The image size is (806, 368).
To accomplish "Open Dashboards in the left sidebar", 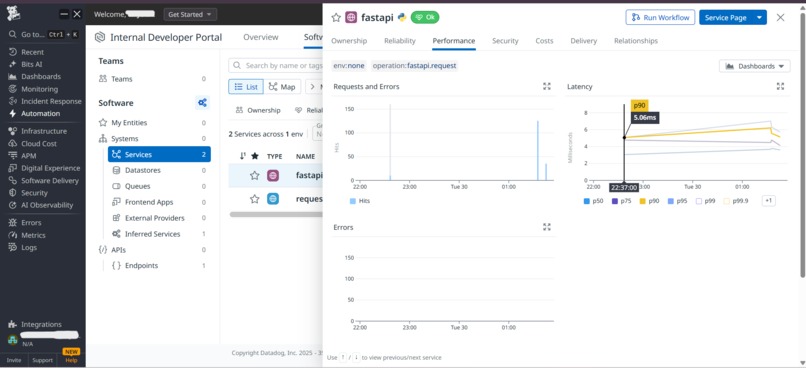I will click(x=41, y=77).
